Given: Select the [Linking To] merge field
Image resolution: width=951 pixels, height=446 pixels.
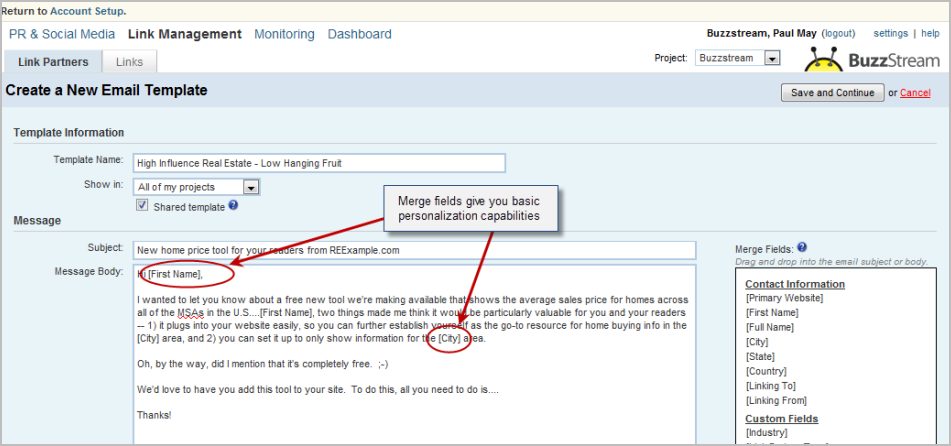Looking at the screenshot, I should click(x=770, y=386).
